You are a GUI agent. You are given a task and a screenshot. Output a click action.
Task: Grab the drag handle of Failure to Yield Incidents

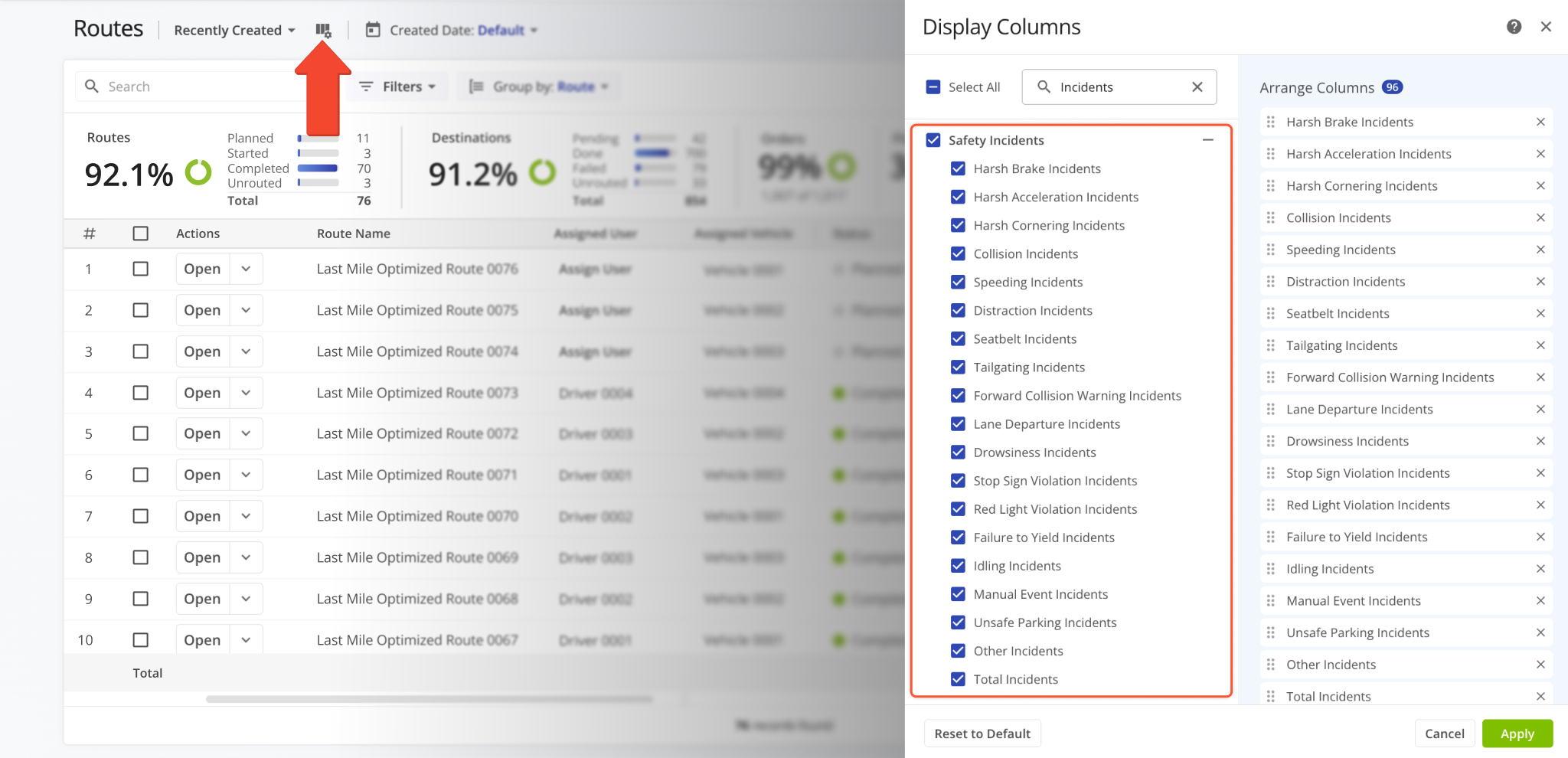point(1271,537)
